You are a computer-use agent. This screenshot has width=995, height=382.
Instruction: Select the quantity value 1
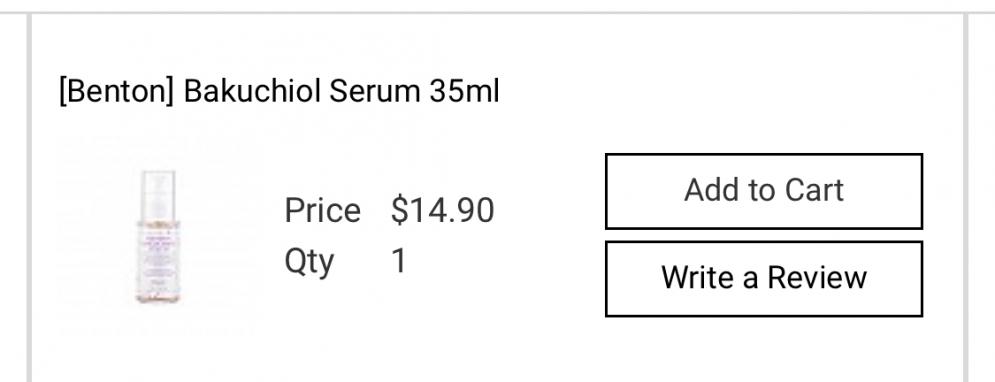point(399,261)
